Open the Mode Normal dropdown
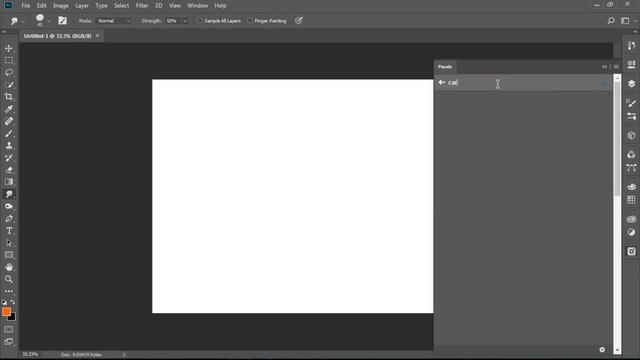The image size is (640, 360). (114, 21)
